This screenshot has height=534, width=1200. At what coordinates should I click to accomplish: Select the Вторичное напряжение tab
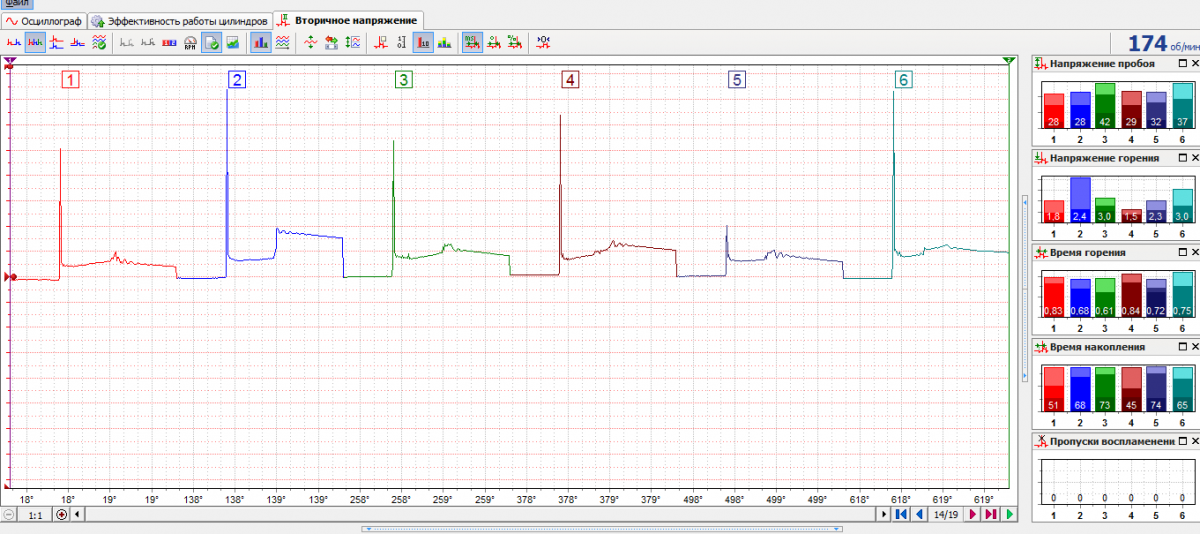pyautogui.click(x=348, y=20)
